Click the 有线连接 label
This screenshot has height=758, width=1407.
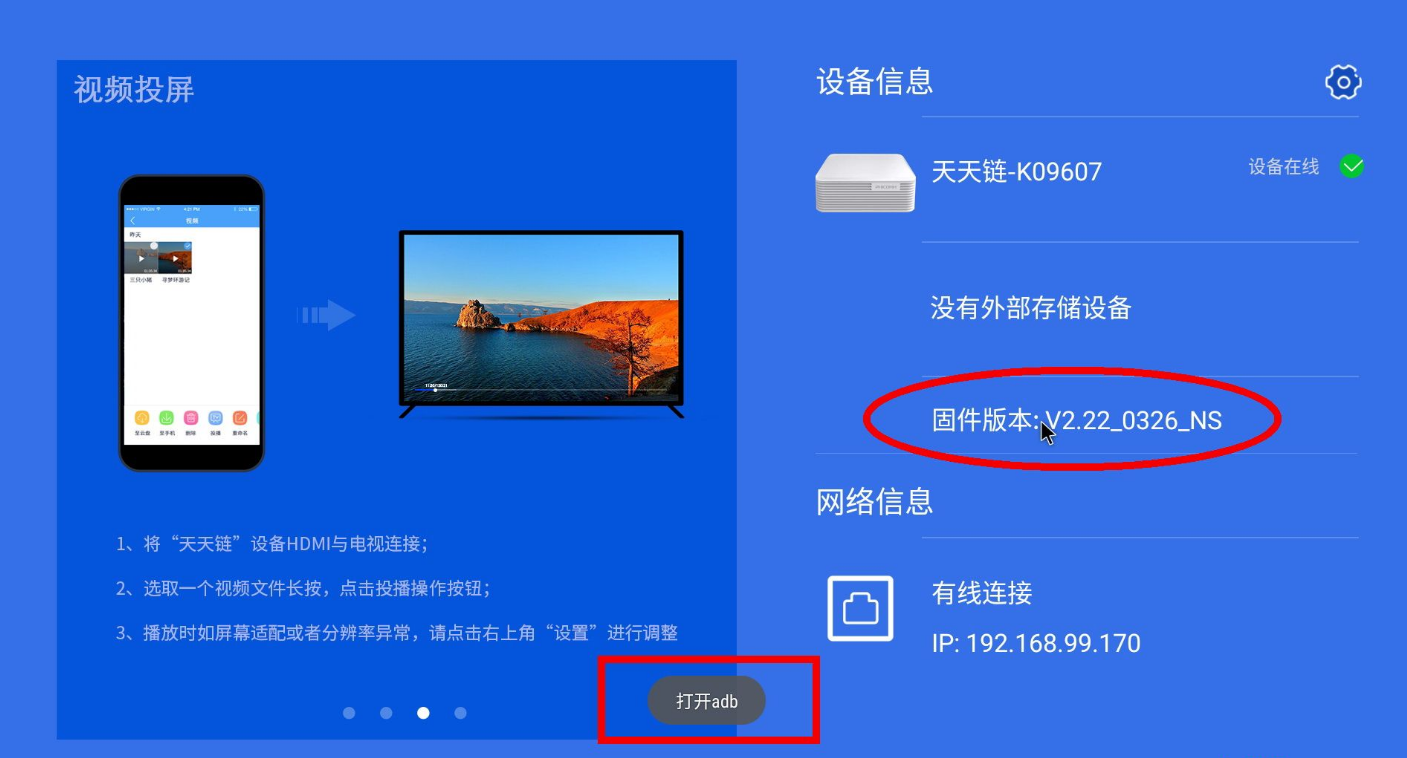point(982,593)
